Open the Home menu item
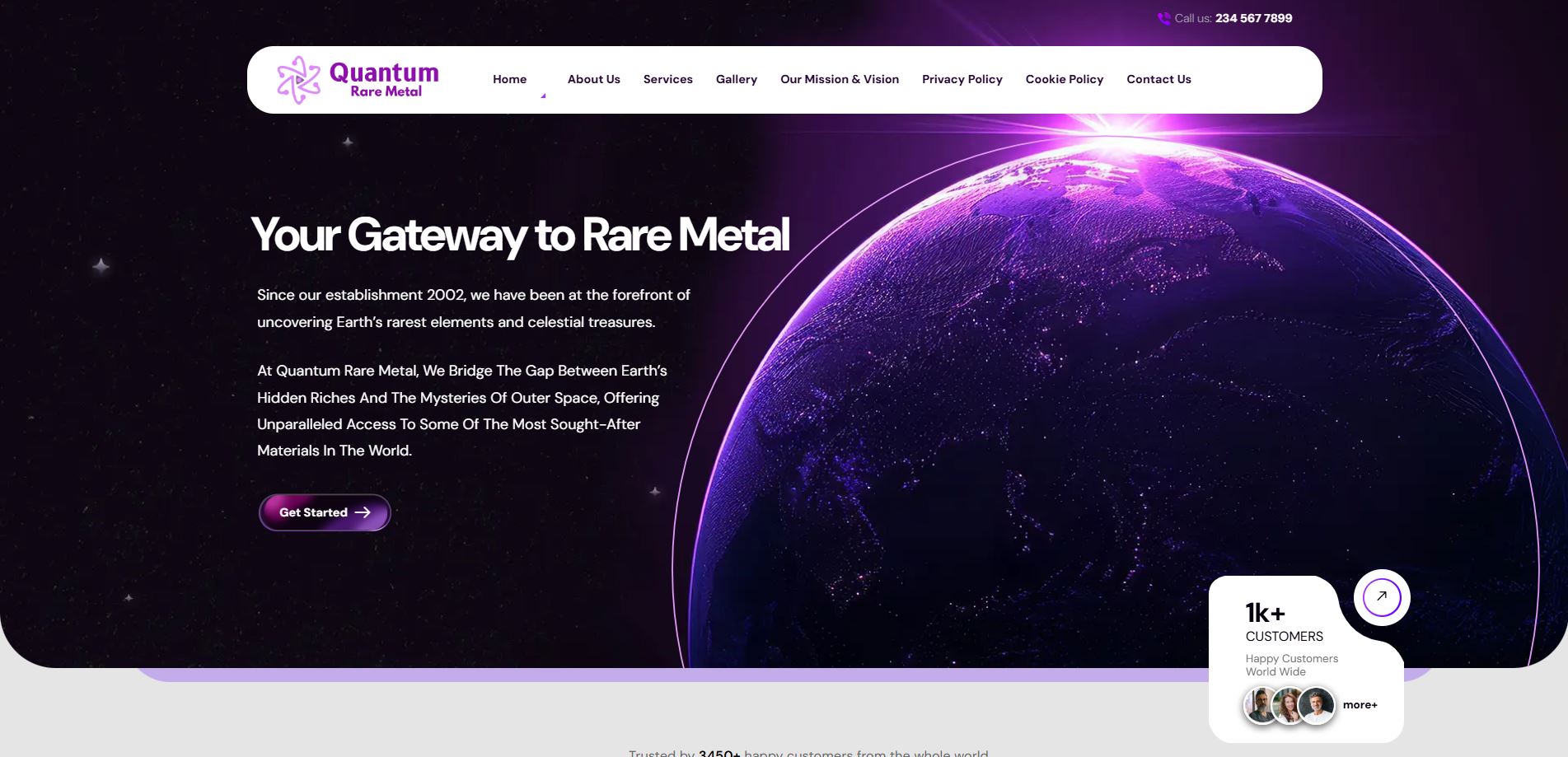This screenshot has width=1568, height=757. coord(509,80)
